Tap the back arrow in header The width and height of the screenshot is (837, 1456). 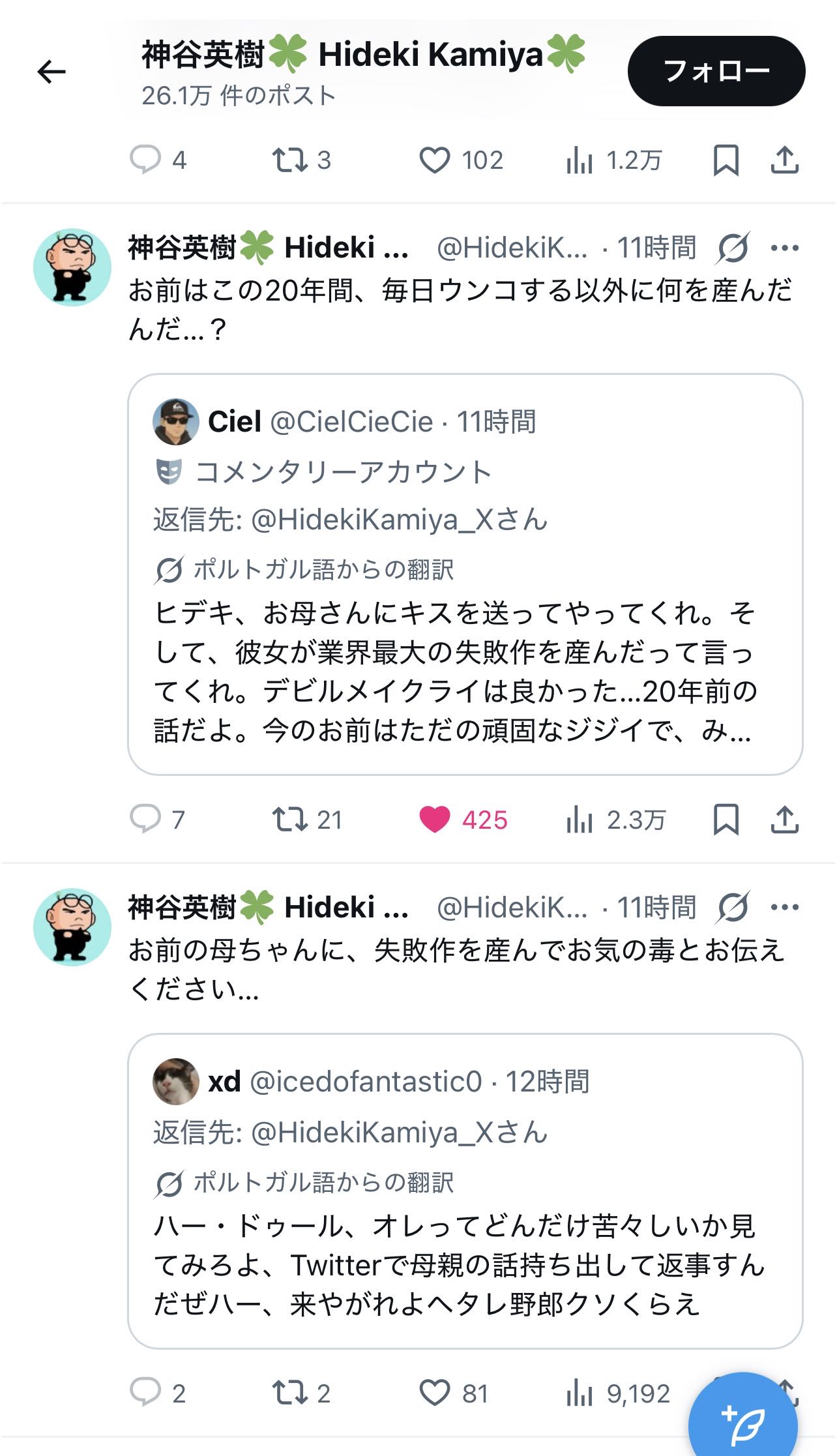[51, 71]
